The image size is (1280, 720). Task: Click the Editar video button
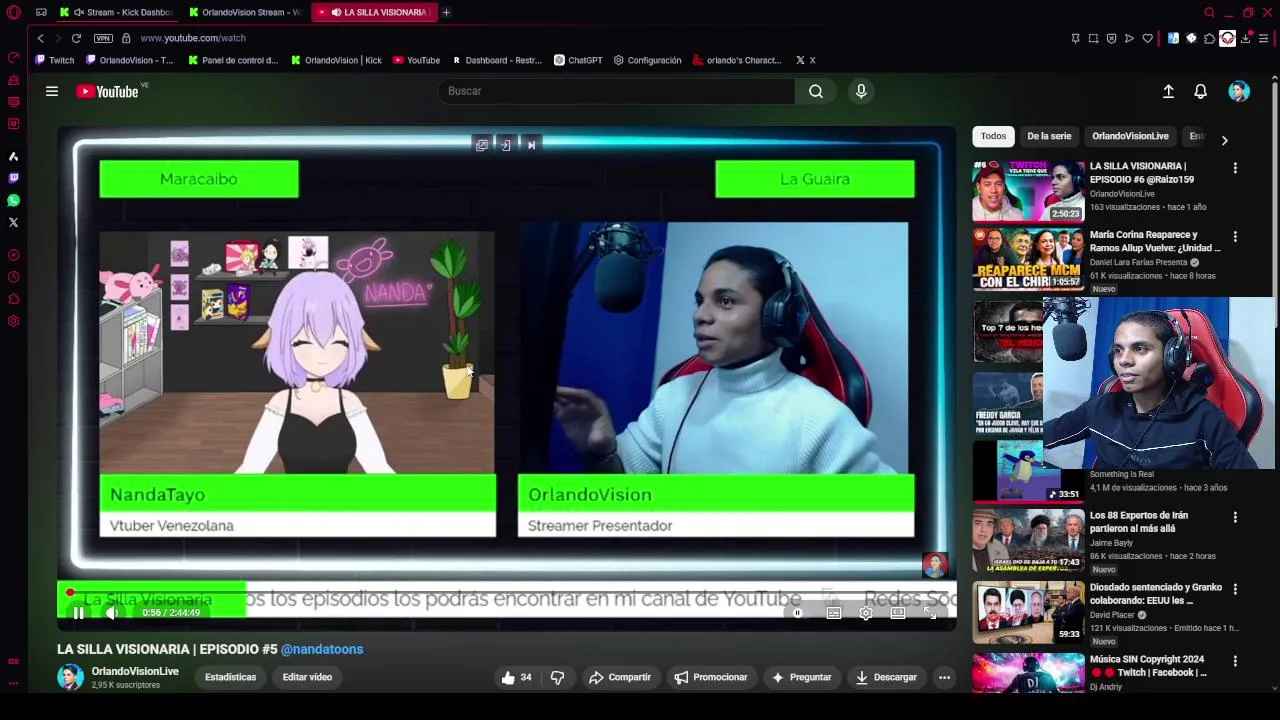tap(307, 677)
